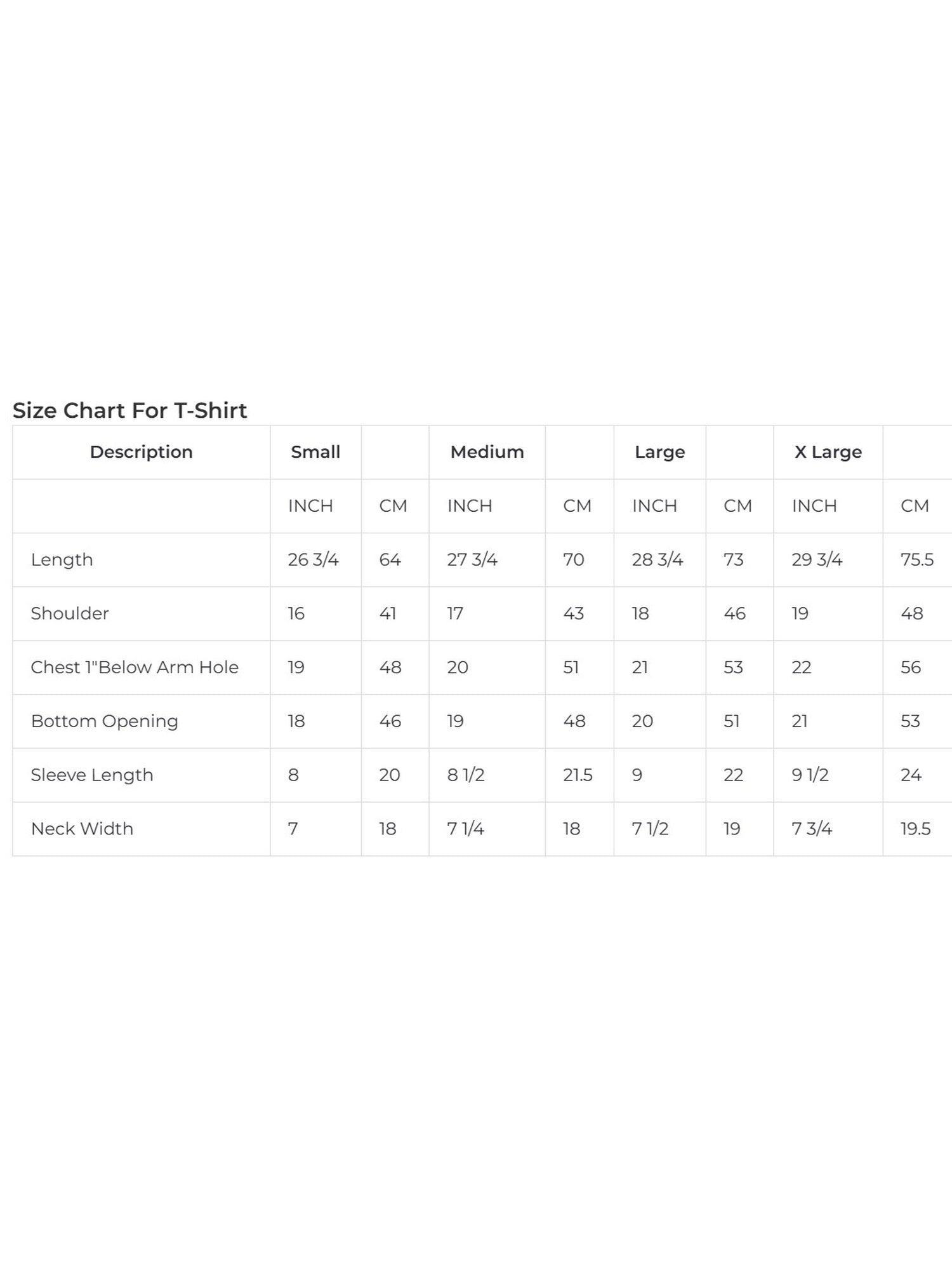Select the Shoulder row label
This screenshot has height=1270, width=952.
pyautogui.click(x=70, y=613)
